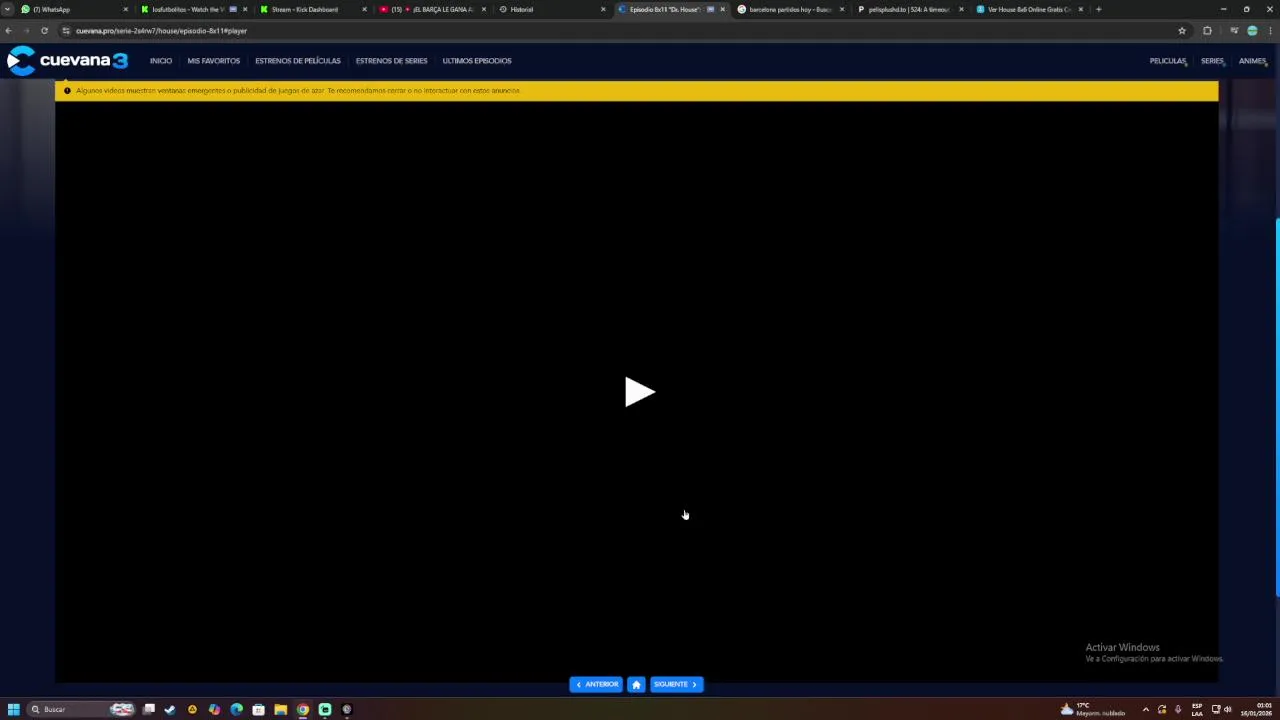Open the clock and date showing 01:01
This screenshot has height=720, width=1280.
[x=1257, y=709]
